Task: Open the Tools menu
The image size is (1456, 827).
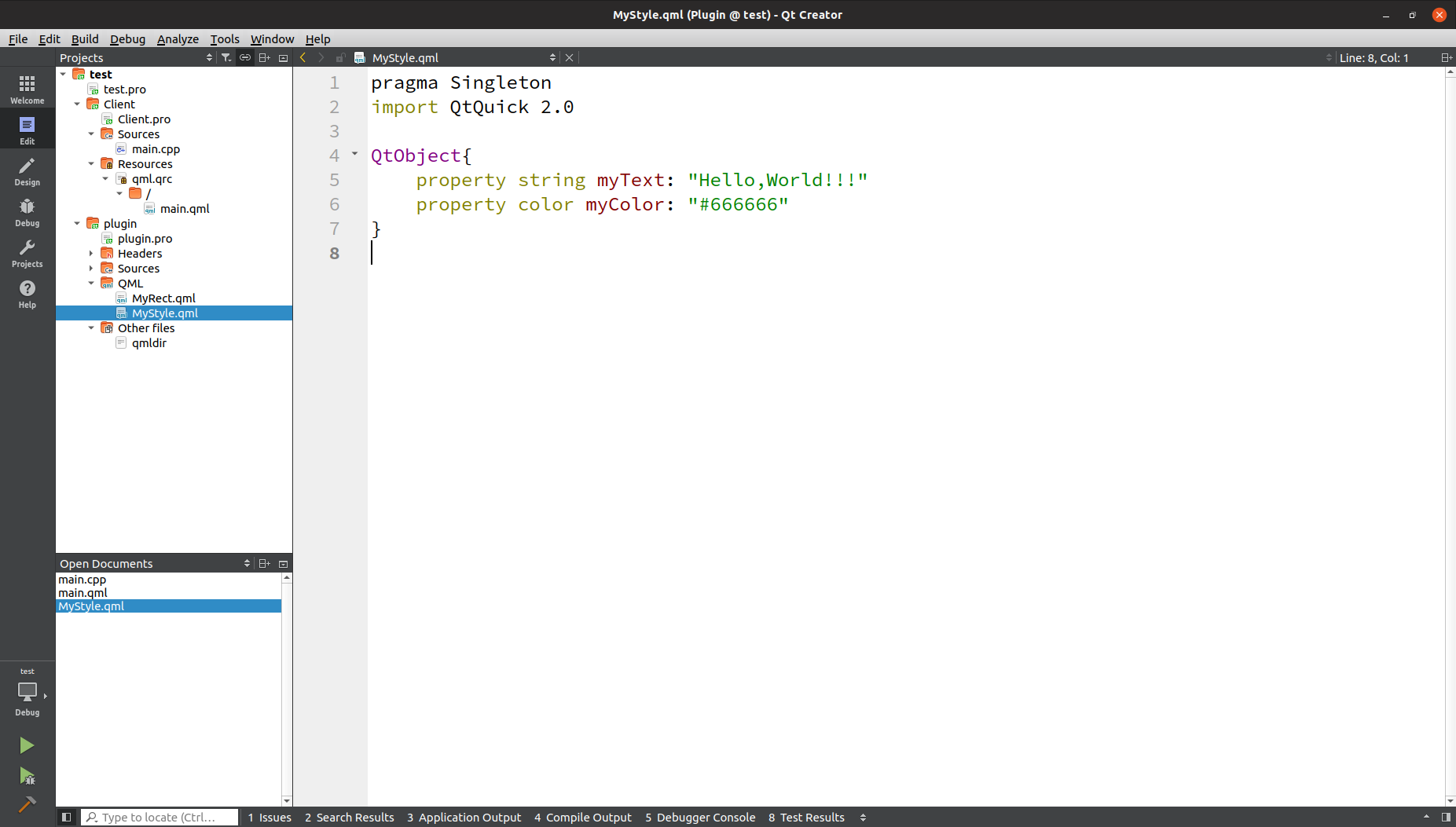Action: pos(225,38)
